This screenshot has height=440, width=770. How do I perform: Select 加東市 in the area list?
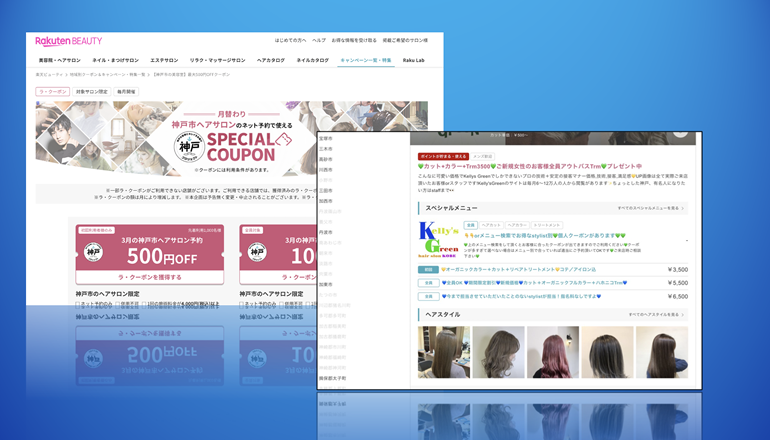pos(326,284)
